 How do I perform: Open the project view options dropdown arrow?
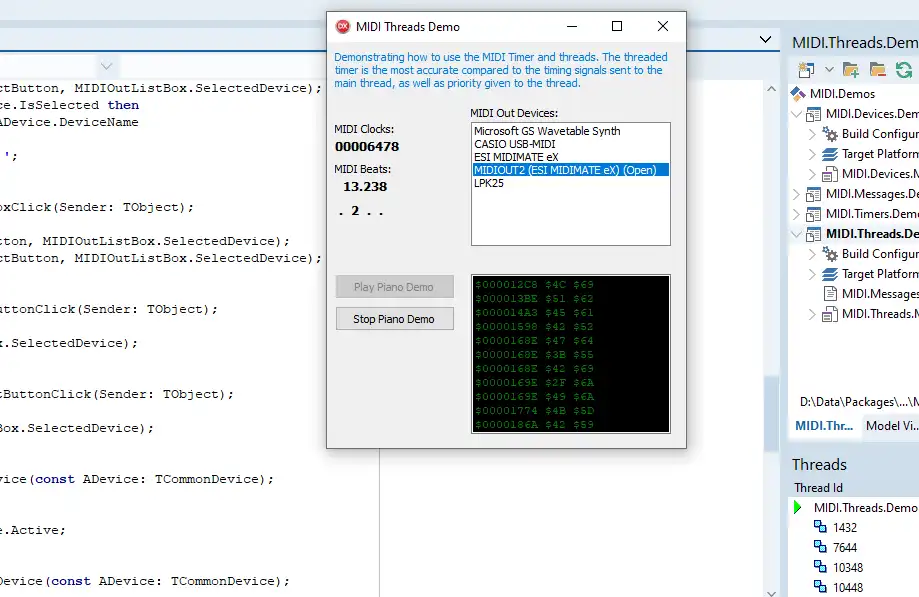pyautogui.click(x=829, y=70)
